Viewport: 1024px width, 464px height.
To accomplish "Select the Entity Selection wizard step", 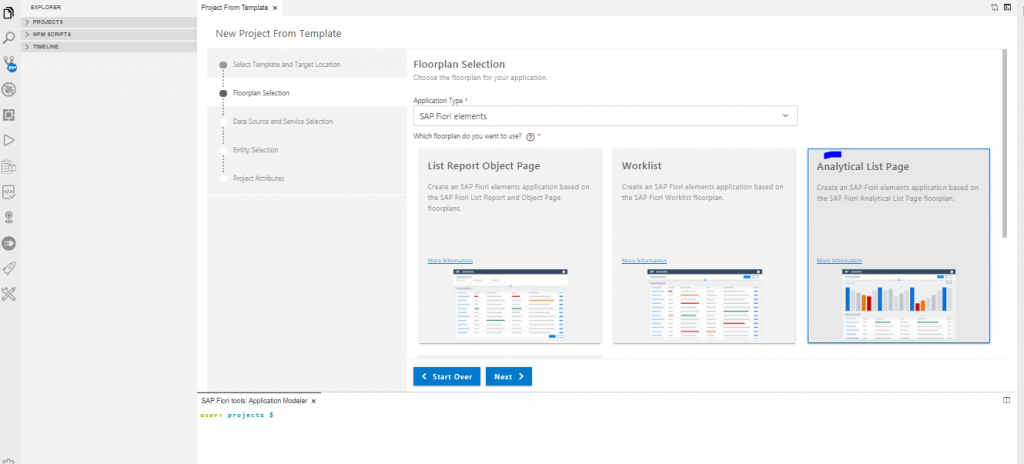I will [x=255, y=150].
